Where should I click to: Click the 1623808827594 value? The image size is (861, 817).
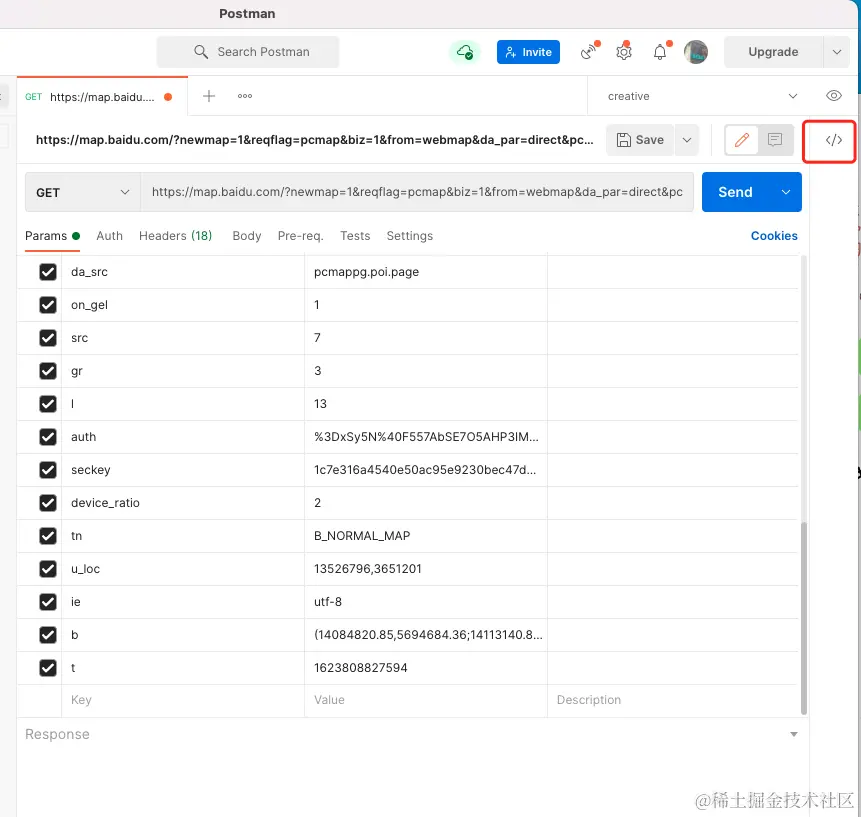pyautogui.click(x=360, y=668)
